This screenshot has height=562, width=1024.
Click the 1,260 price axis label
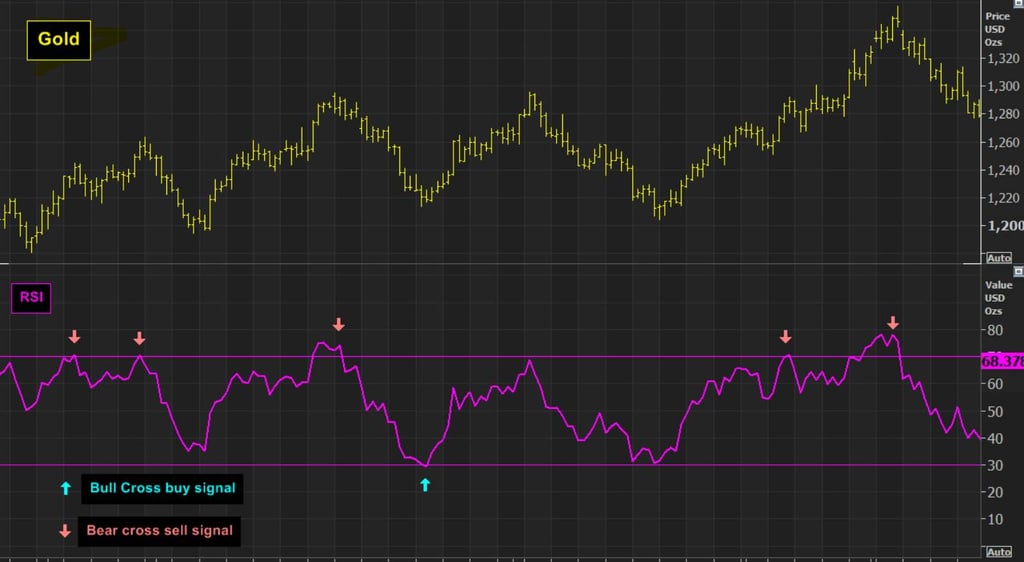click(x=1003, y=142)
